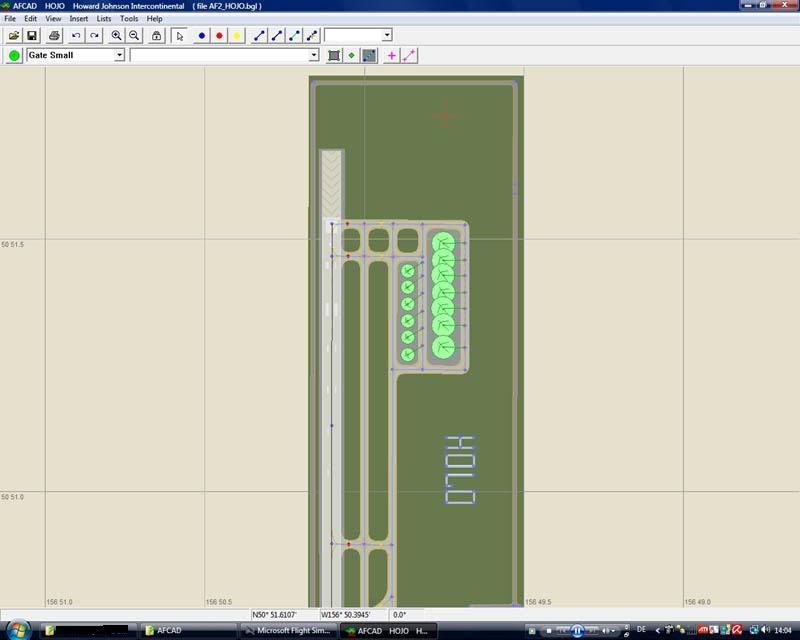Click the W156° 50.3945' longitude readout

pos(345,615)
